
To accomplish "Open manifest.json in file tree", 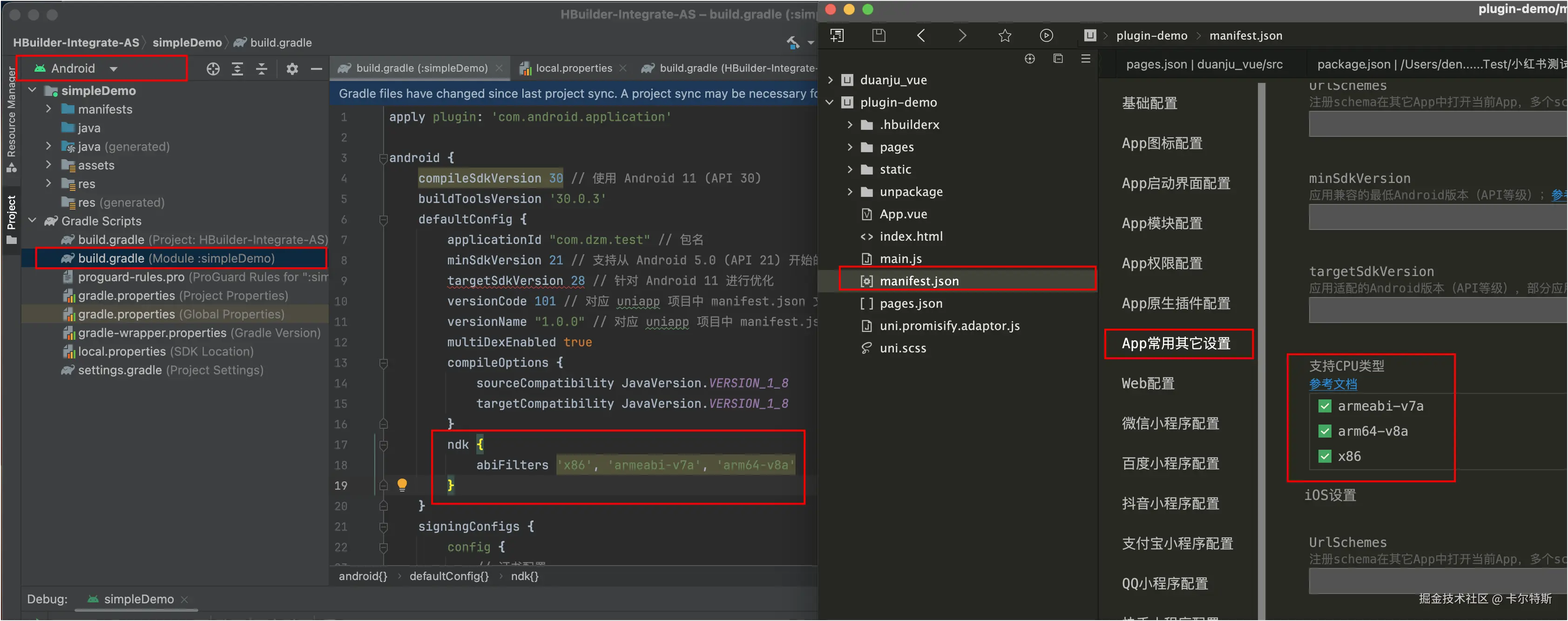I will click(x=919, y=281).
